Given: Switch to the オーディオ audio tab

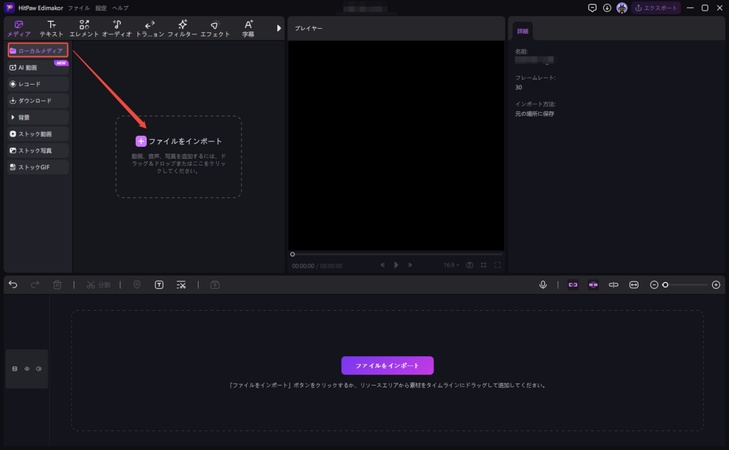Looking at the screenshot, I should [117, 28].
